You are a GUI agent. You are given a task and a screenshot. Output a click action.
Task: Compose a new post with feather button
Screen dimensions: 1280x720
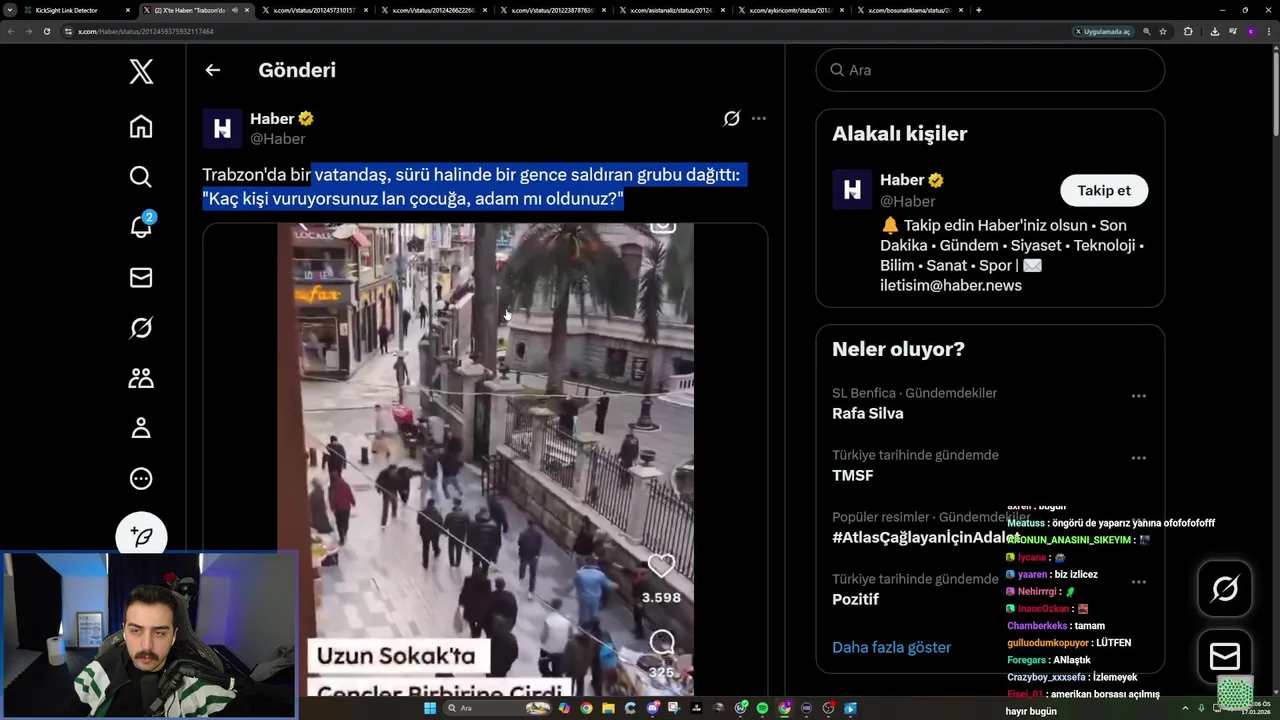pos(141,537)
